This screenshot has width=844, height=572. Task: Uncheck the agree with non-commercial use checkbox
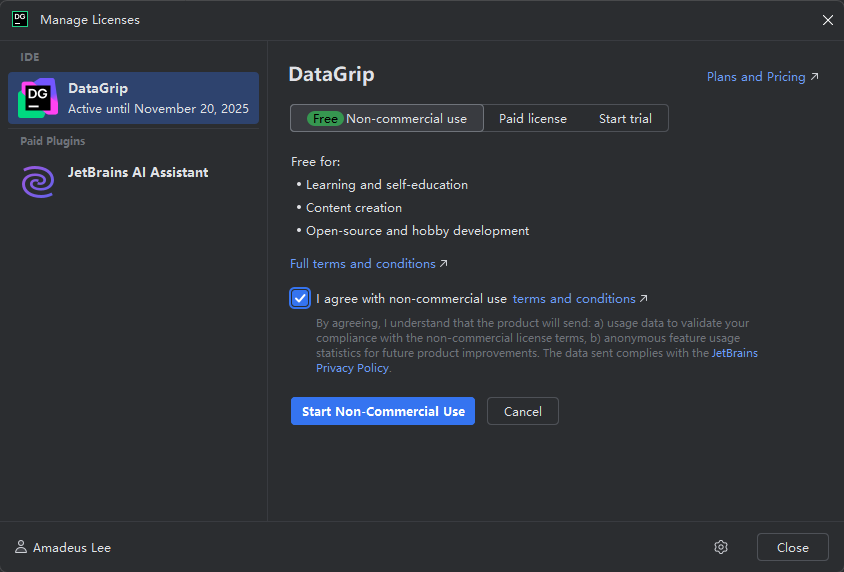(300, 298)
